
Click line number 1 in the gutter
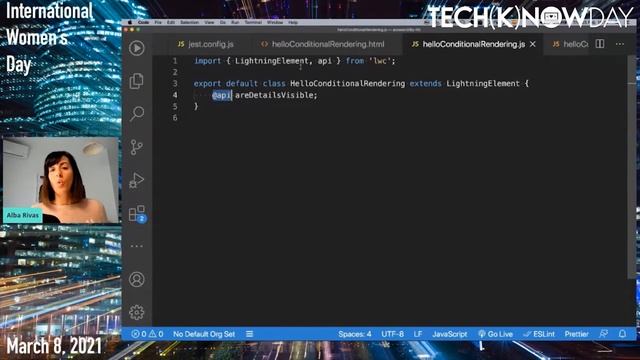click(x=175, y=61)
